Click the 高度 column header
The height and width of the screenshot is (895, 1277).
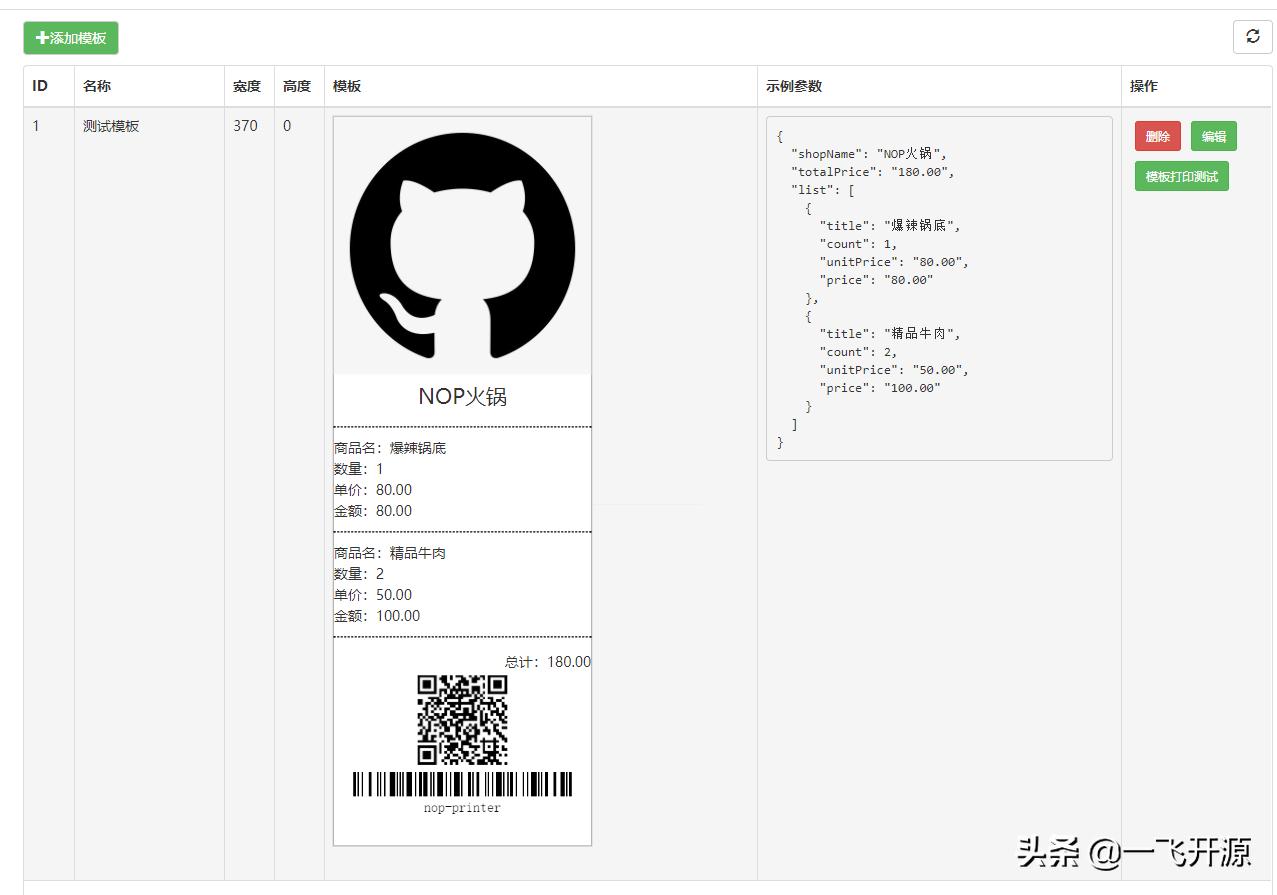tap(297, 86)
